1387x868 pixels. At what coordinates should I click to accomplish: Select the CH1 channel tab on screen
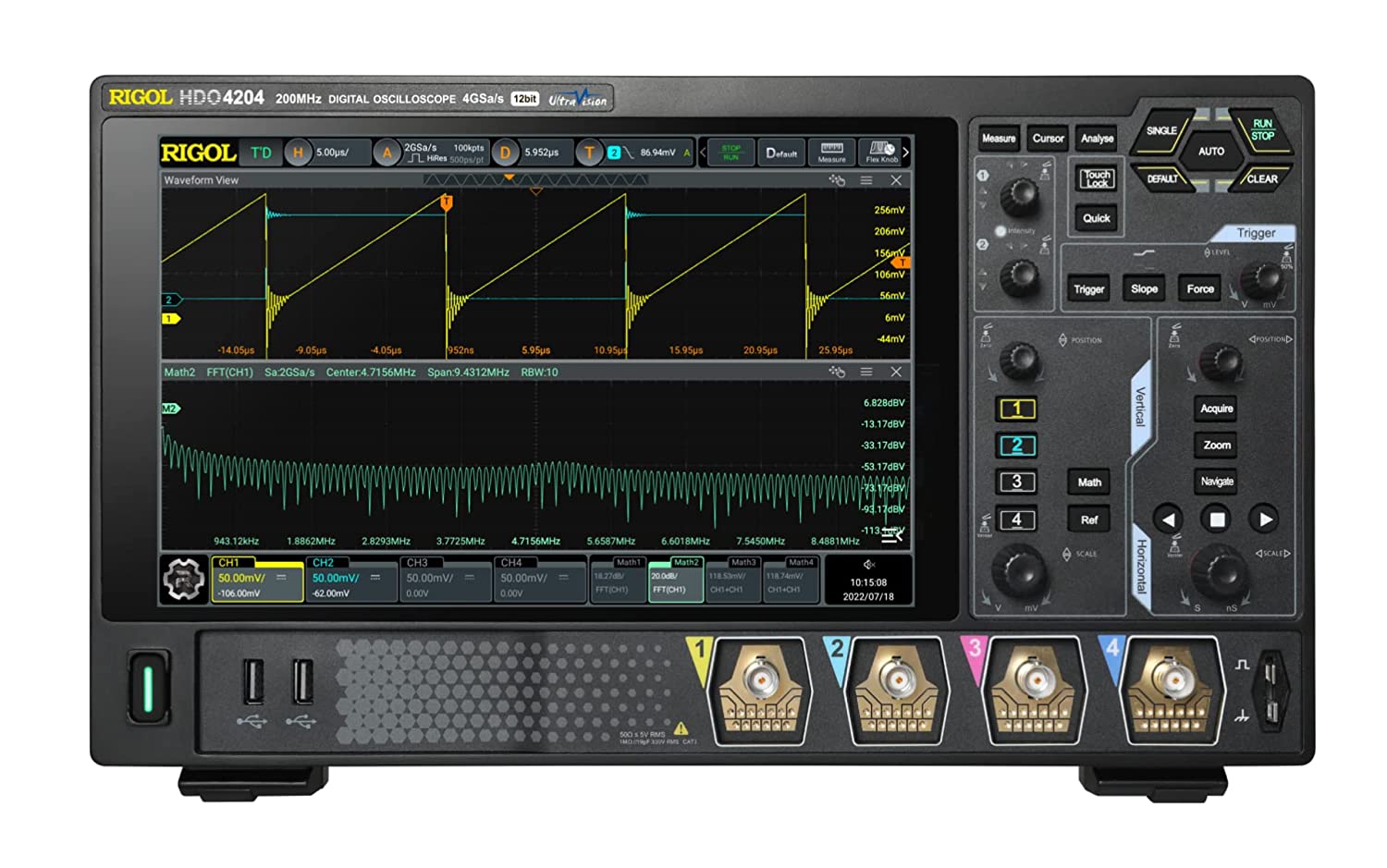click(257, 580)
